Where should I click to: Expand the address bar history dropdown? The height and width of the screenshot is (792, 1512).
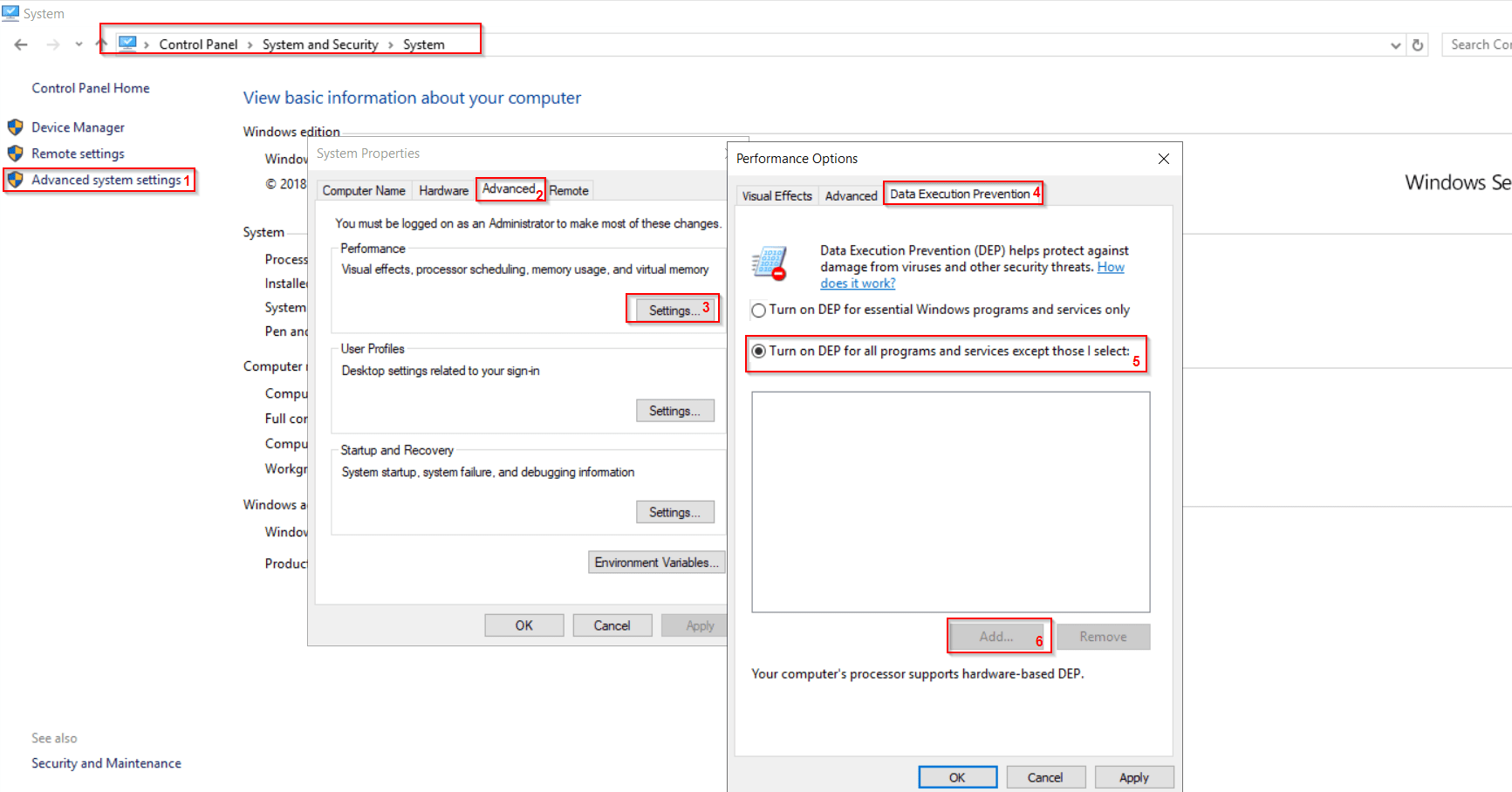tap(1396, 45)
